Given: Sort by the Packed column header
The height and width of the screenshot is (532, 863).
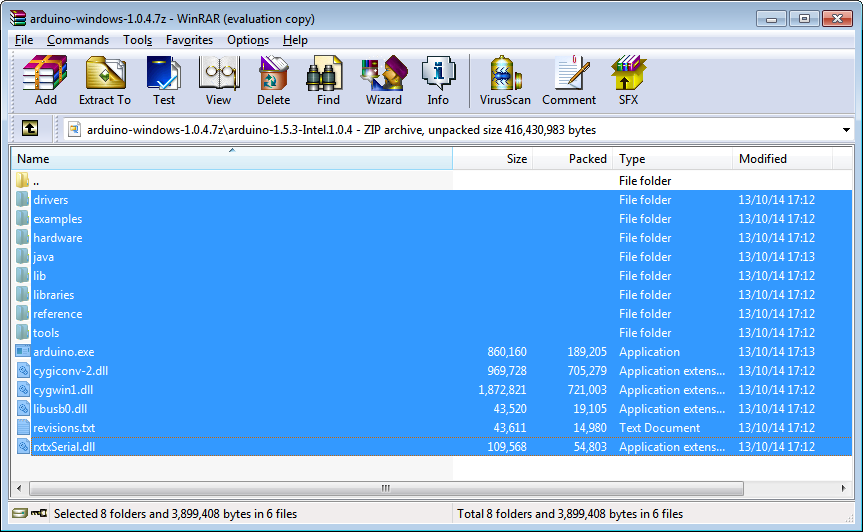Looking at the screenshot, I should (572, 158).
